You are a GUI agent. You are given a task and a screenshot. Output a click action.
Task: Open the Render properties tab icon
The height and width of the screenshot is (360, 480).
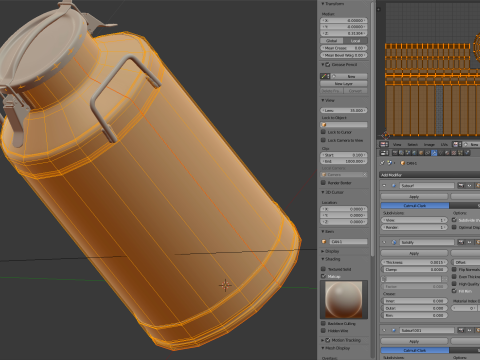click(395, 153)
